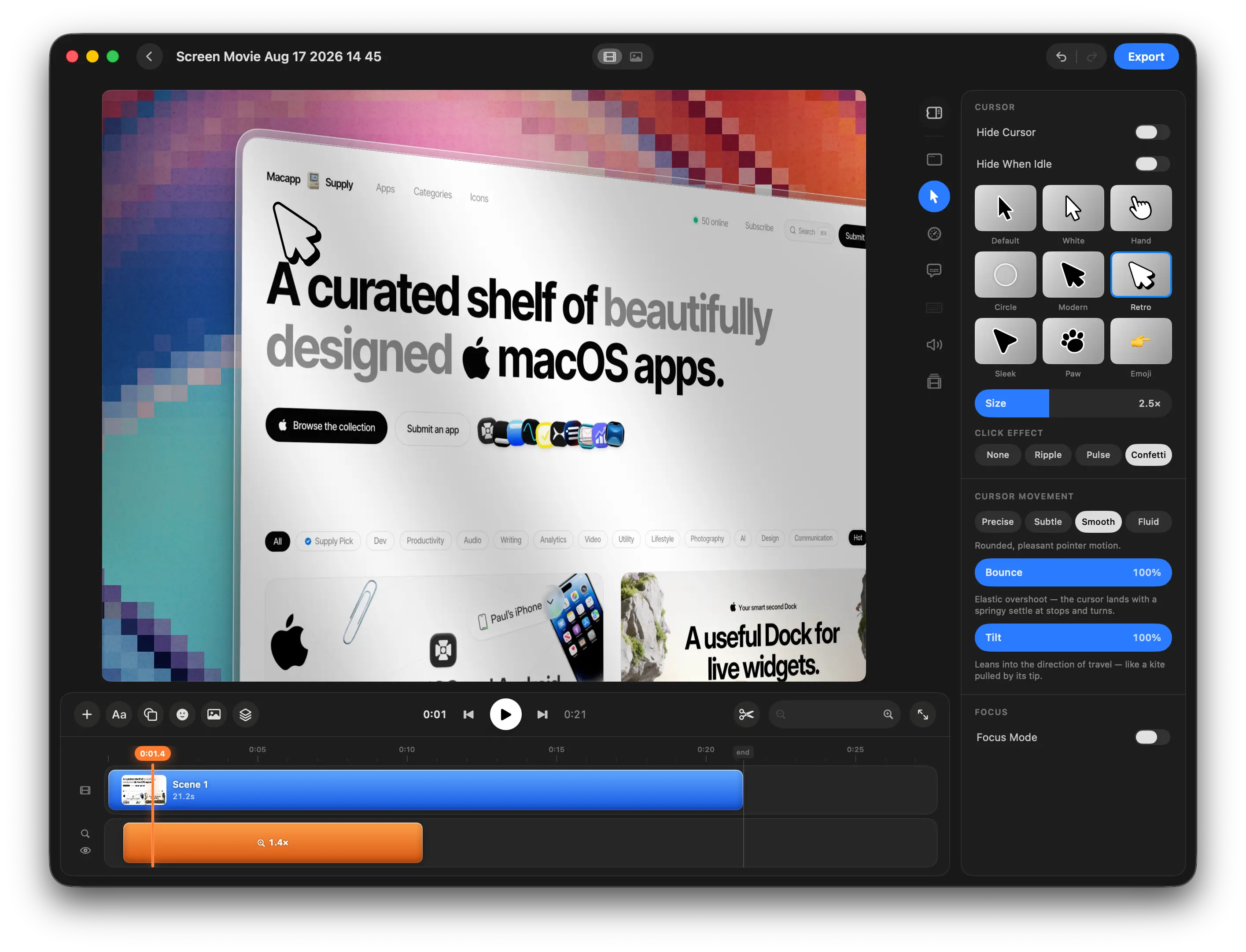This screenshot has width=1246, height=952.
Task: Add a text overlay with Aa button
Action: (119, 715)
